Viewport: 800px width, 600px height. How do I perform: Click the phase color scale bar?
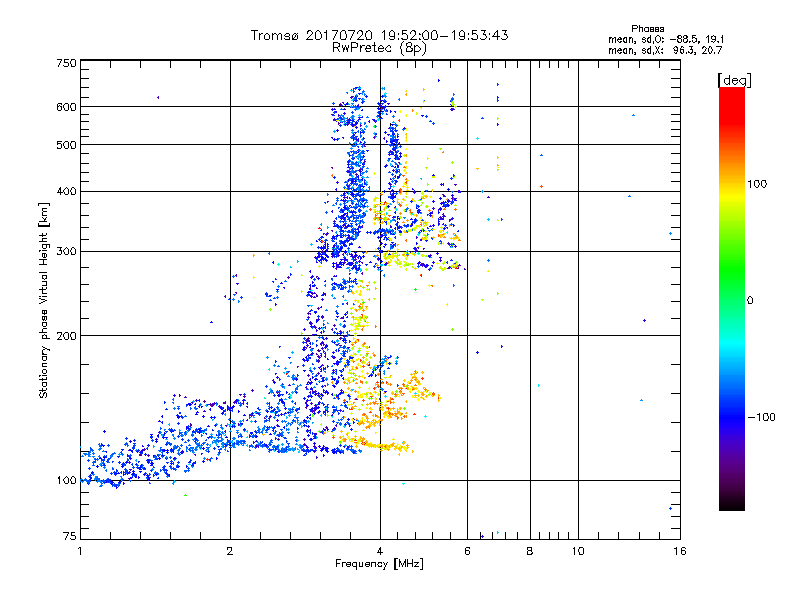click(x=732, y=299)
